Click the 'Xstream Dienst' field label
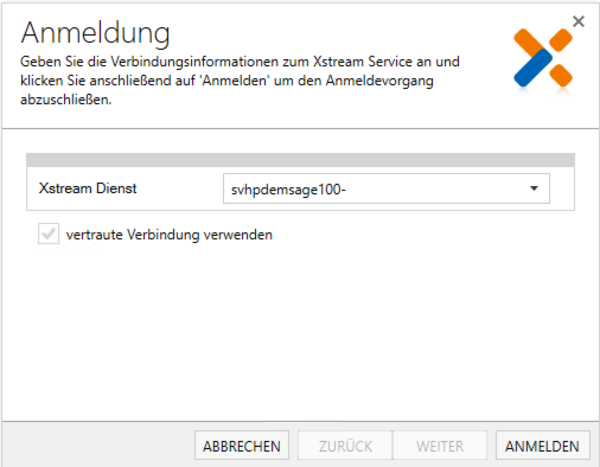The width and height of the screenshot is (600, 467). [88, 188]
